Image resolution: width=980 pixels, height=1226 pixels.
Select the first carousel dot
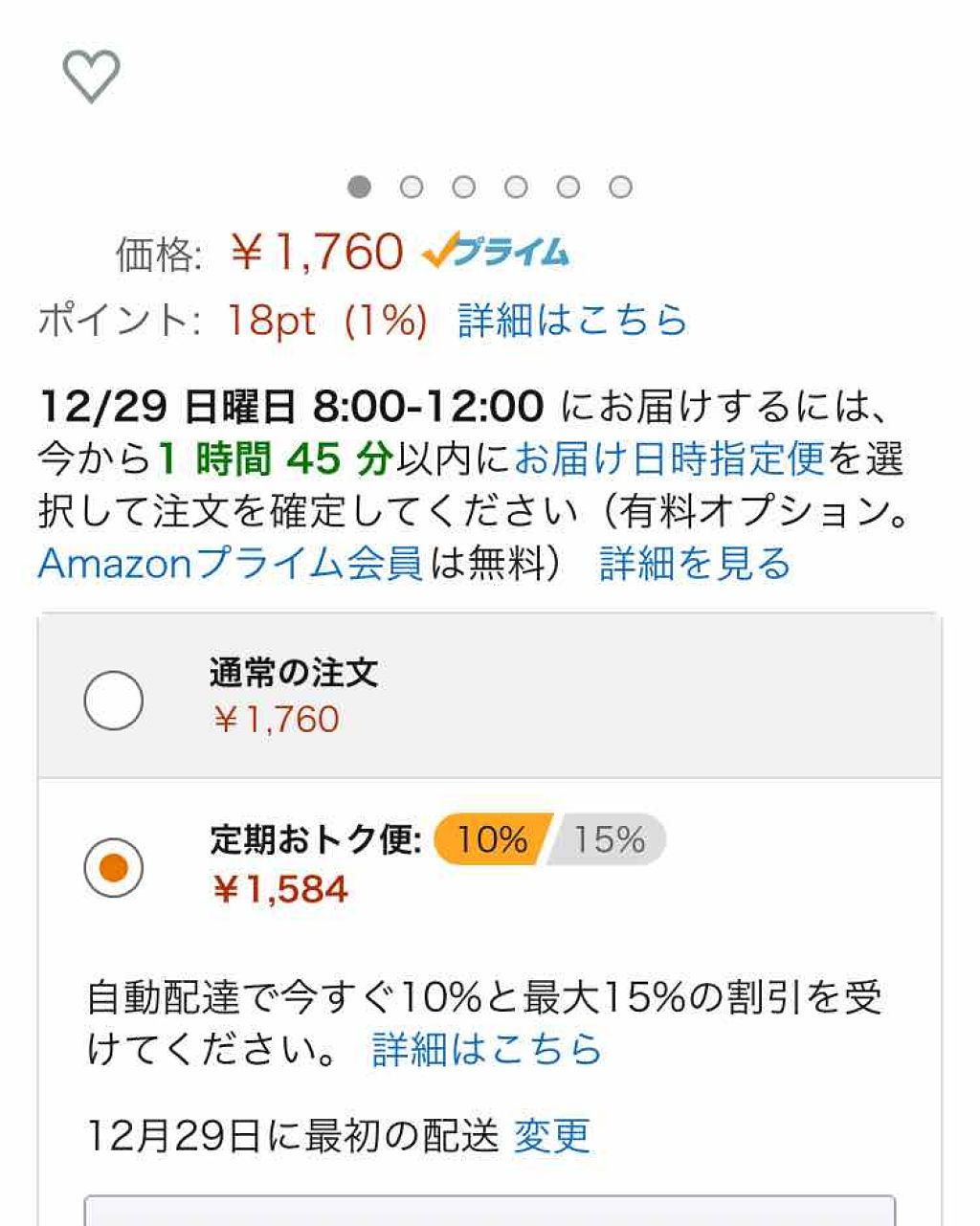pyautogui.click(x=359, y=187)
